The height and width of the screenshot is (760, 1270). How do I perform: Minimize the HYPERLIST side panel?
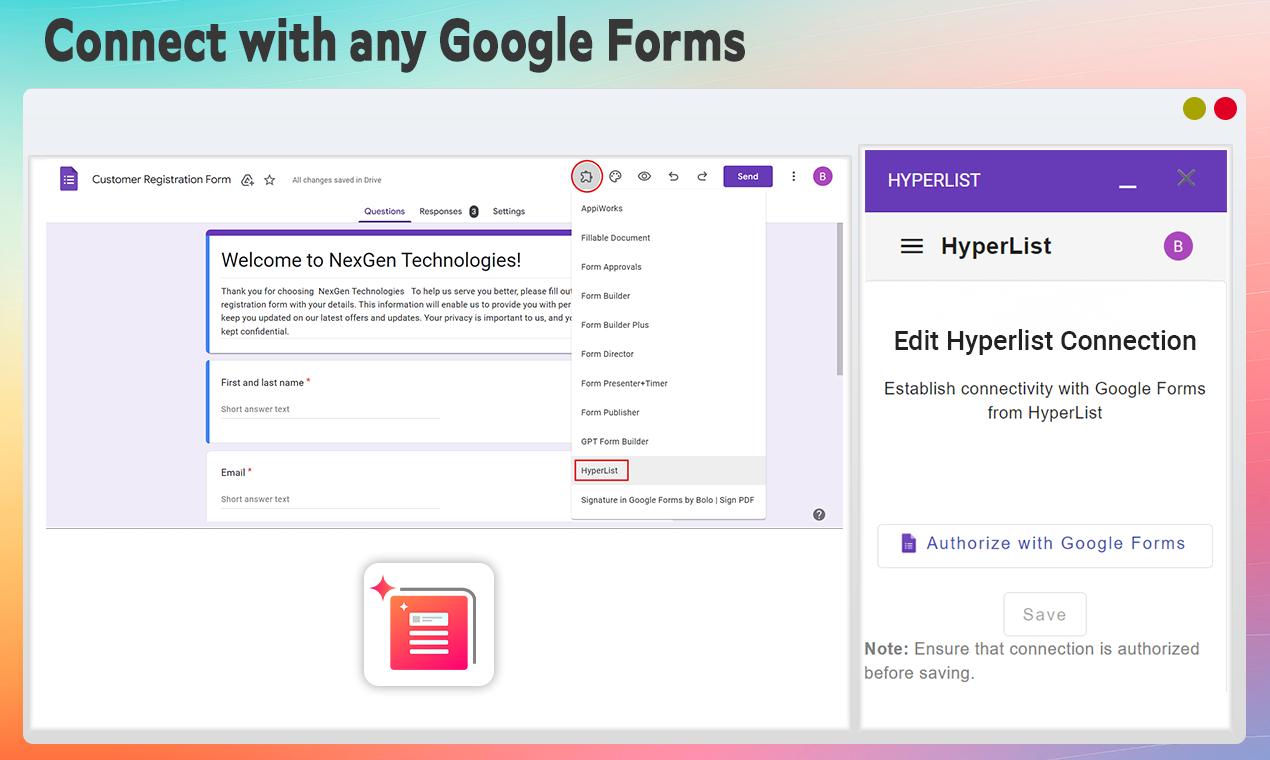point(1128,186)
